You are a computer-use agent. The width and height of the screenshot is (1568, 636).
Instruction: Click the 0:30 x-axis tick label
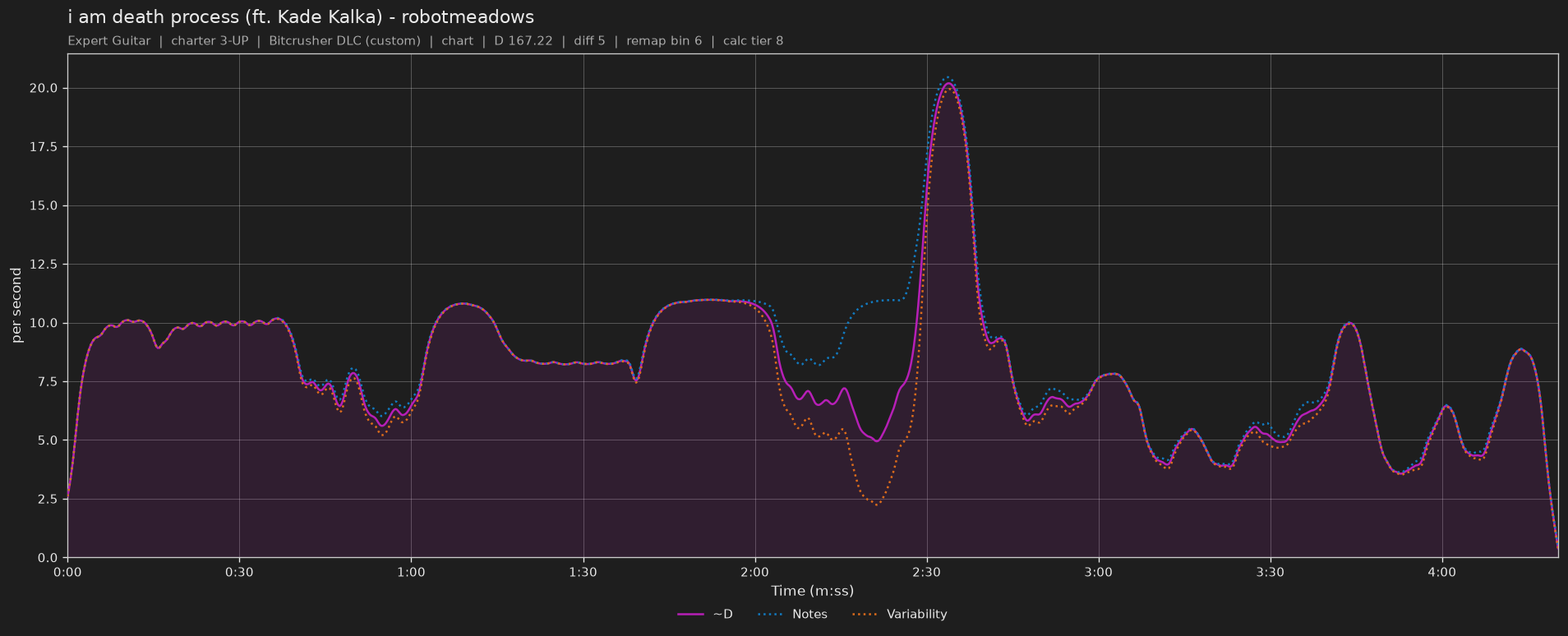tap(239, 572)
